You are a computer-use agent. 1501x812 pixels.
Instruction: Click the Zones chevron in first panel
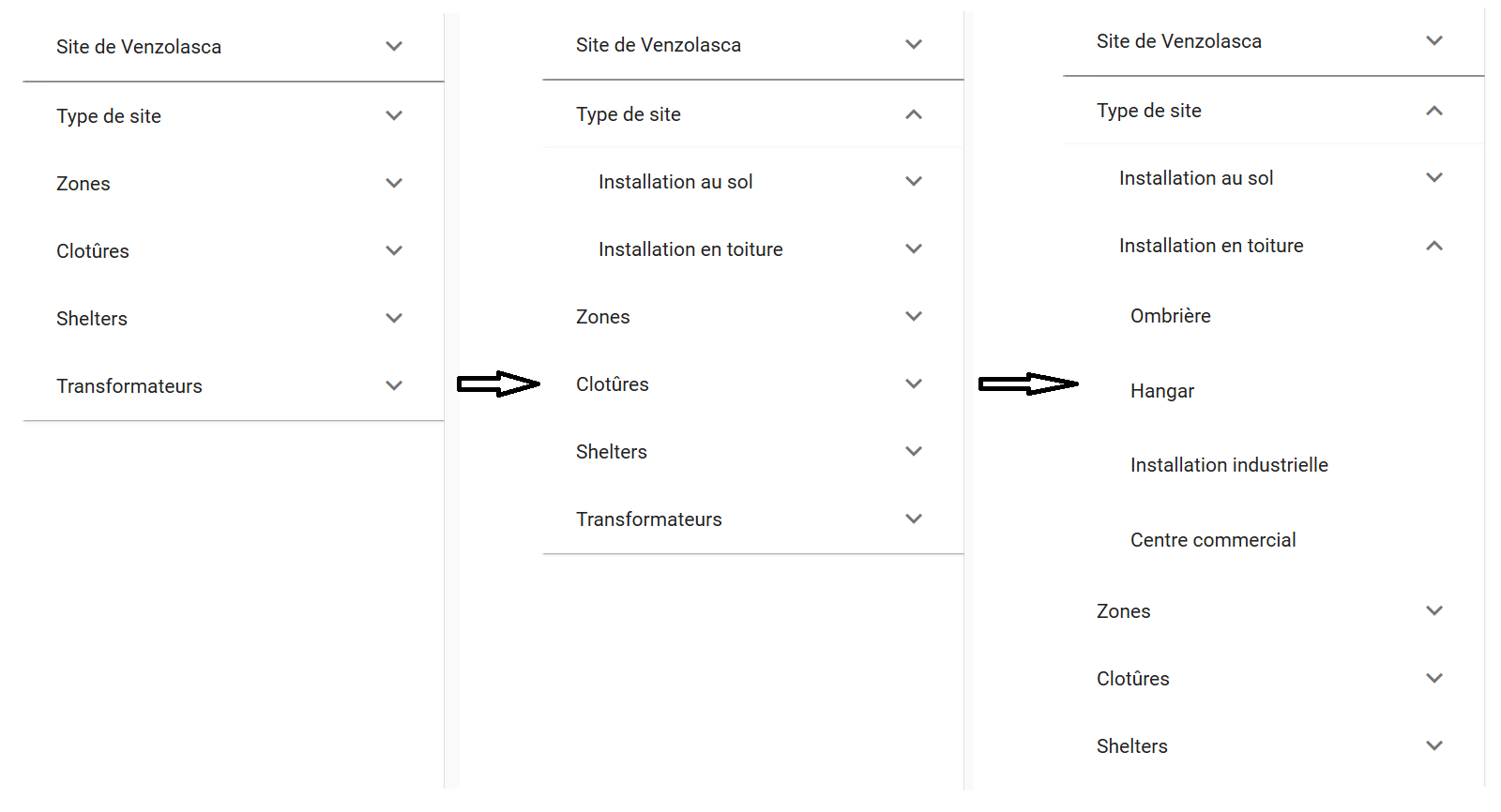(394, 184)
